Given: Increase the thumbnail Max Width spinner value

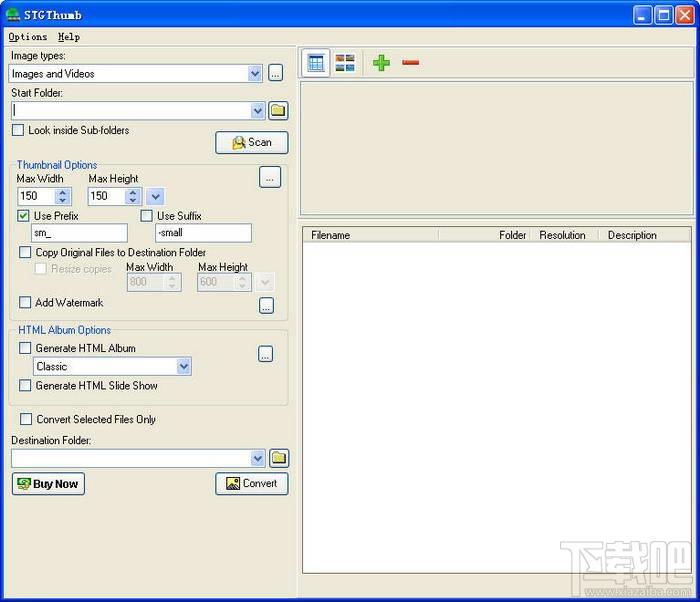Looking at the screenshot, I should coord(62,192).
